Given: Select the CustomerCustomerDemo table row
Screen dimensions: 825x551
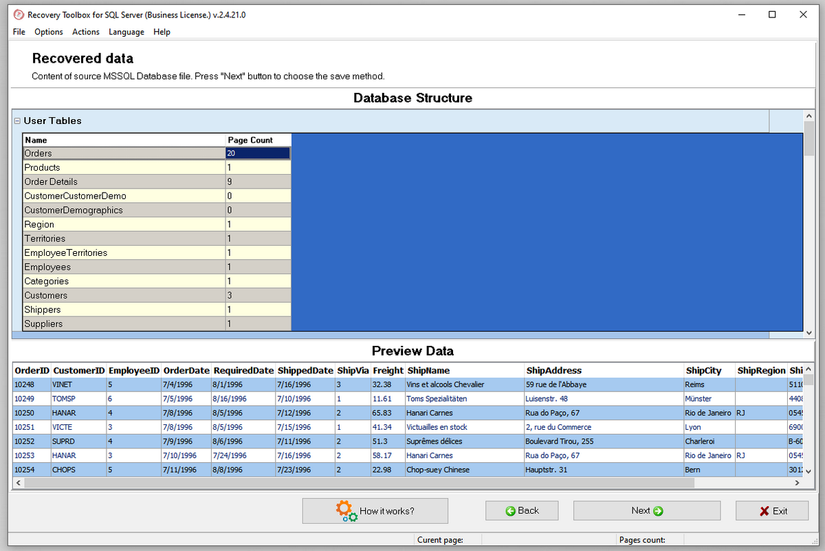Looking at the screenshot, I should 157,196.
